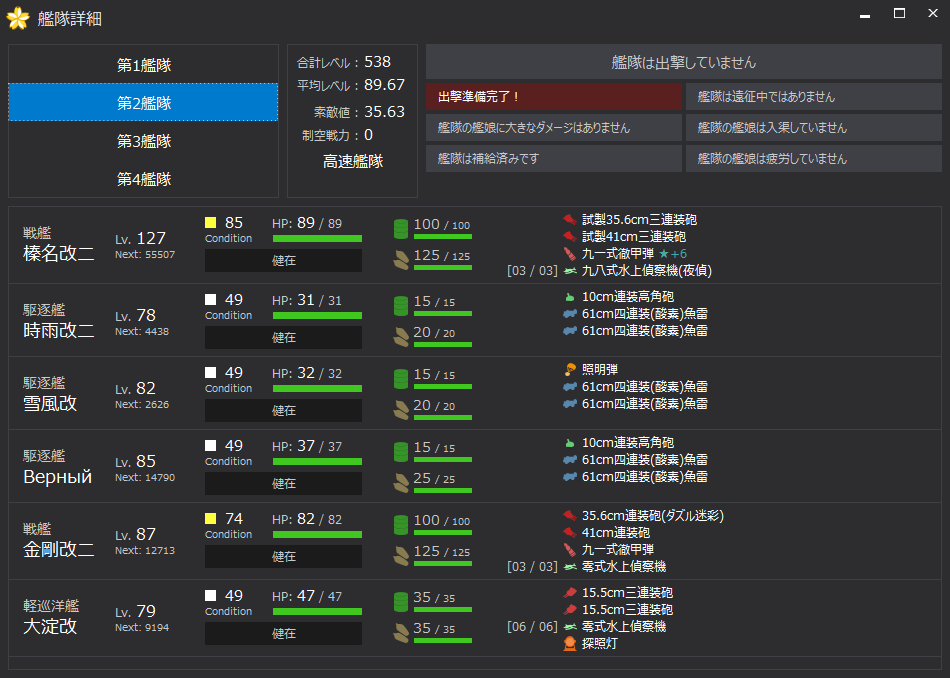Image resolution: width=950 pixels, height=678 pixels.
Task: Click the white condition square for 大淀改
Action: 211,596
